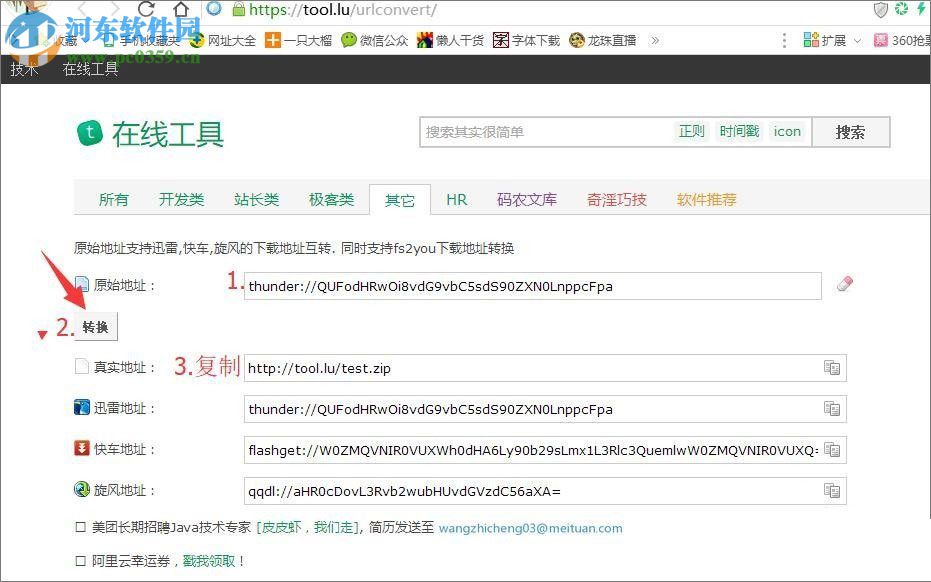
Task: Select the Thunder icon before 迅雷地址 label
Action: (81, 407)
